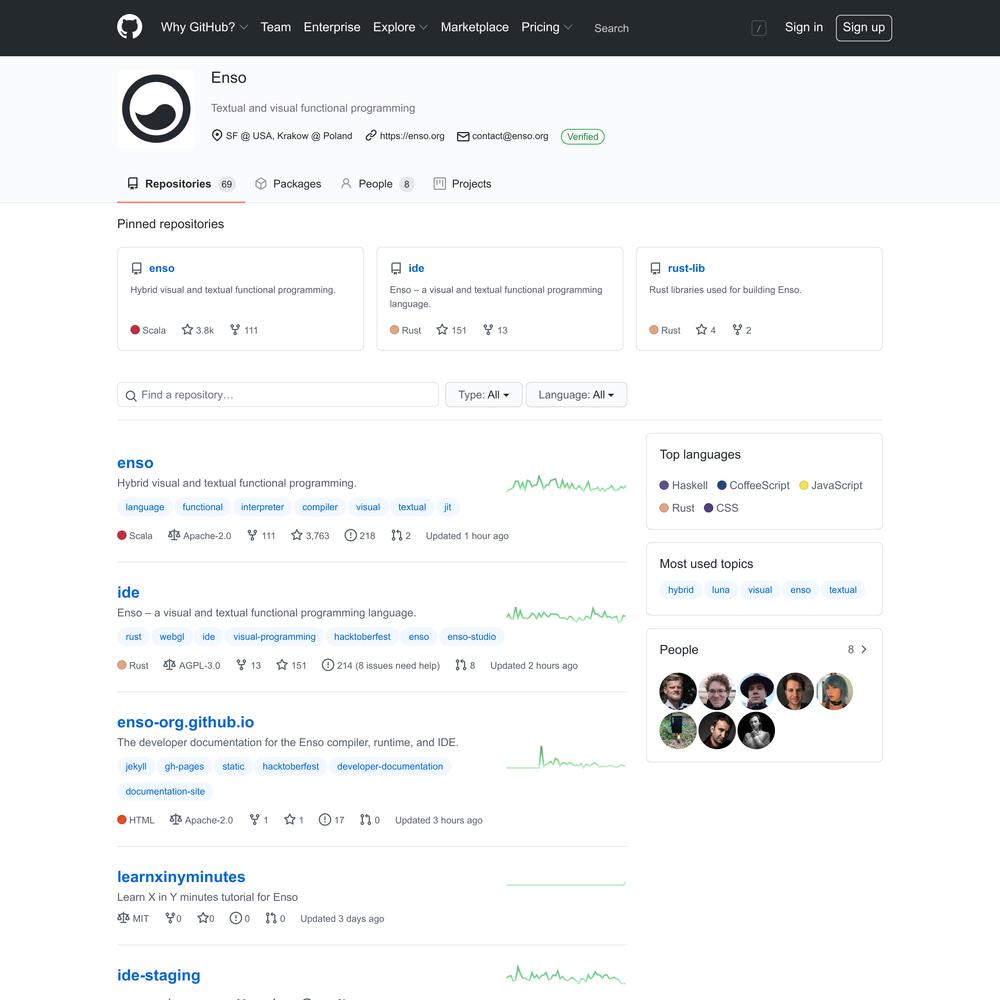Open the ide-staging repository
The width and height of the screenshot is (1000, 1000).
coord(159,975)
